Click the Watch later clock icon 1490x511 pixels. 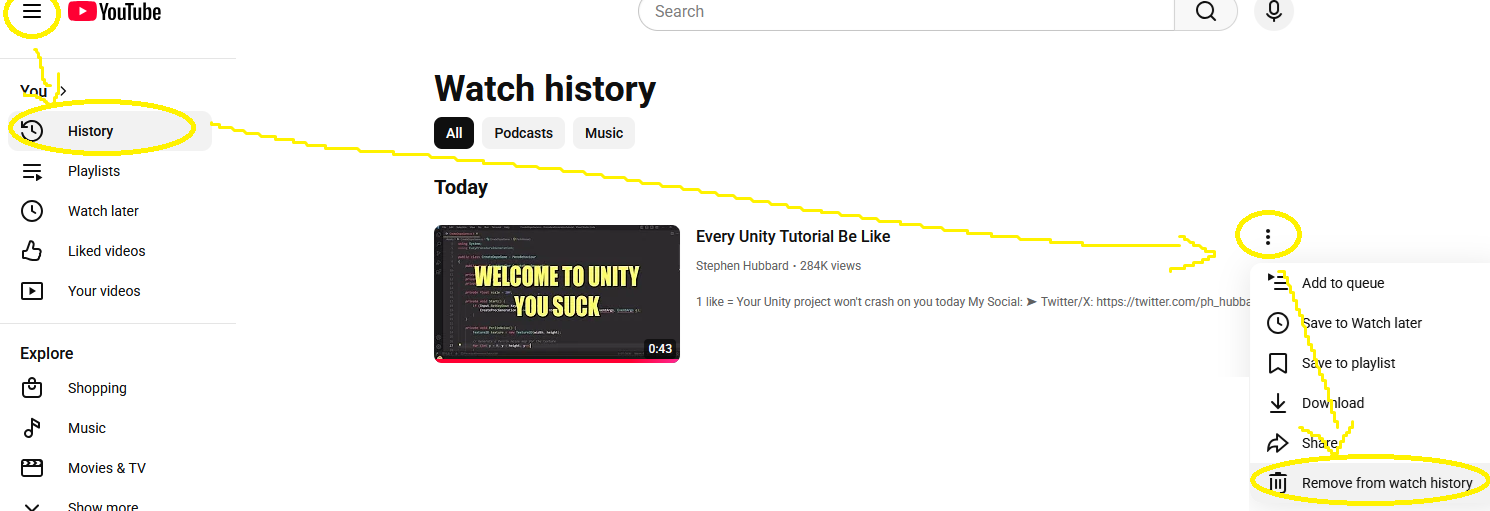[x=32, y=211]
